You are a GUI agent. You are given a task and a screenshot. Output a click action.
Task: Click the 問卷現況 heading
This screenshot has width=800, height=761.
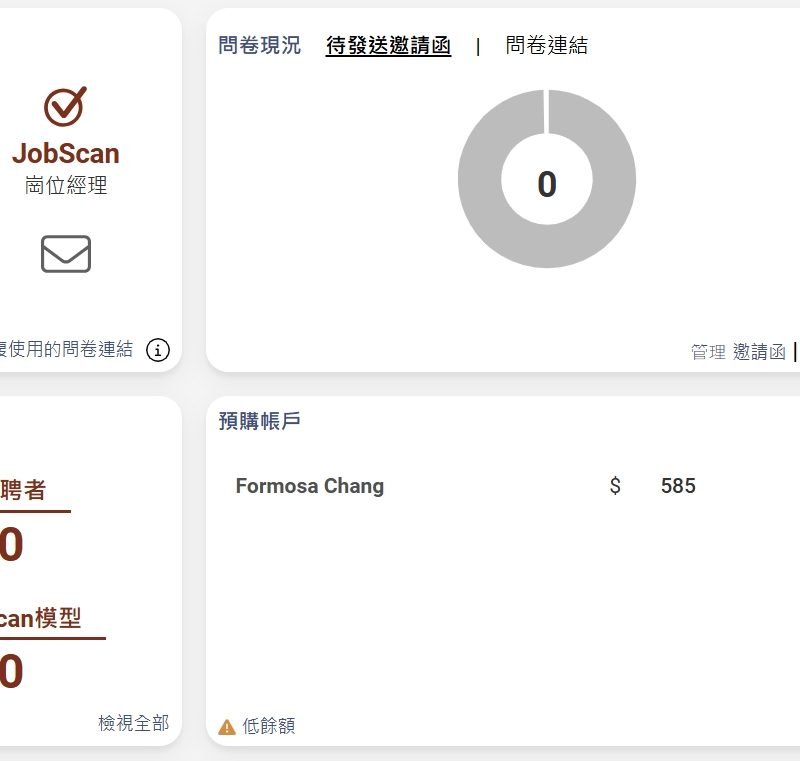pyautogui.click(x=260, y=45)
